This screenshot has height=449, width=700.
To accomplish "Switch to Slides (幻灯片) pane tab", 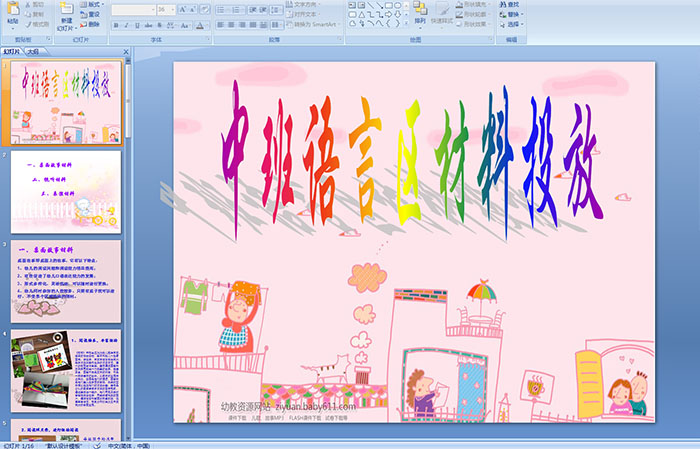I will pos(12,52).
